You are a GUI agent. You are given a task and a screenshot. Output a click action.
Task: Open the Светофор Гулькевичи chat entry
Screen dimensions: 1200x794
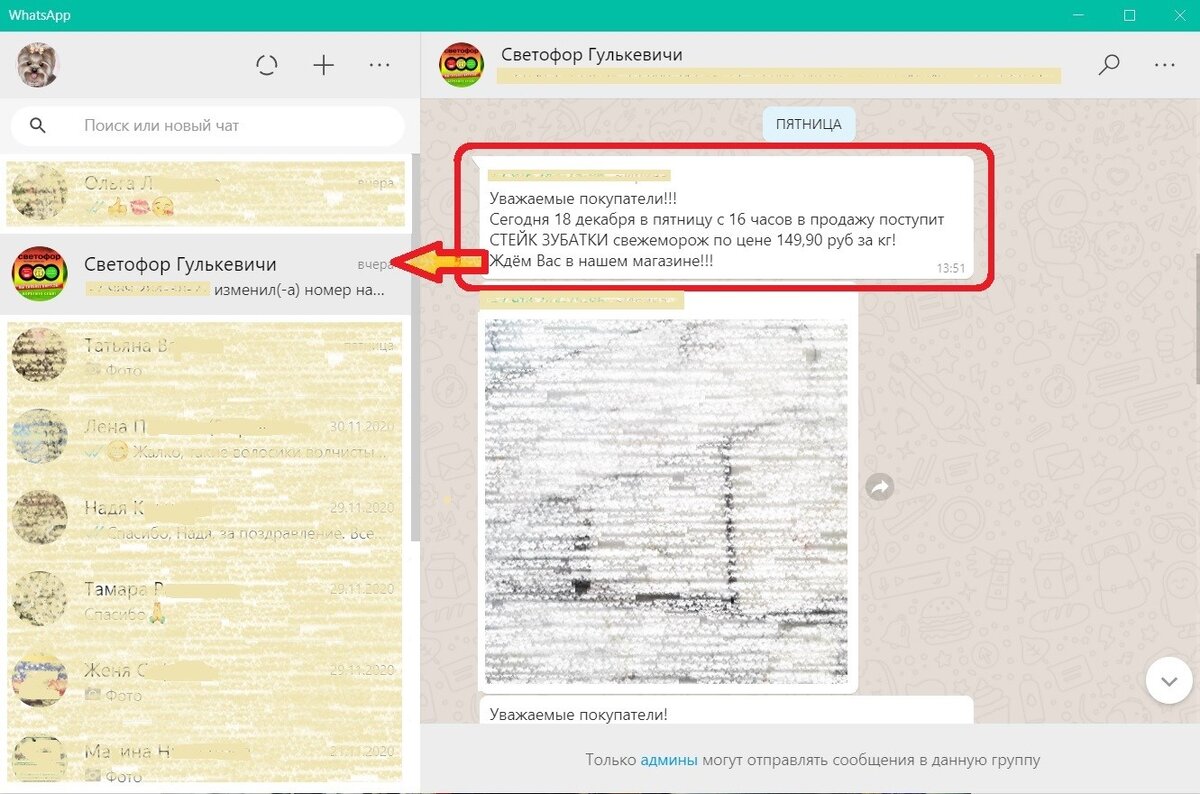click(x=200, y=273)
